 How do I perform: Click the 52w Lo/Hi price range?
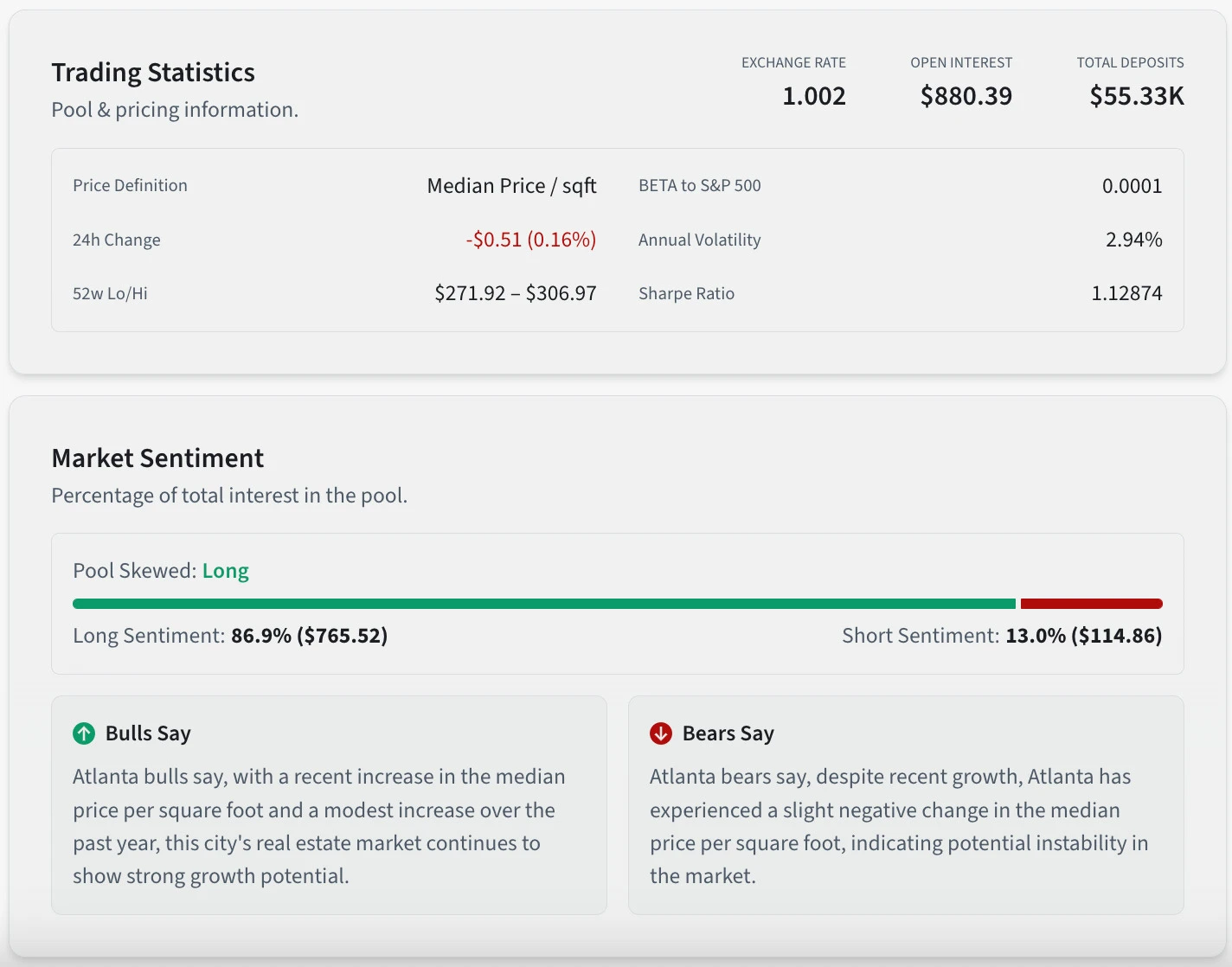[x=515, y=293]
